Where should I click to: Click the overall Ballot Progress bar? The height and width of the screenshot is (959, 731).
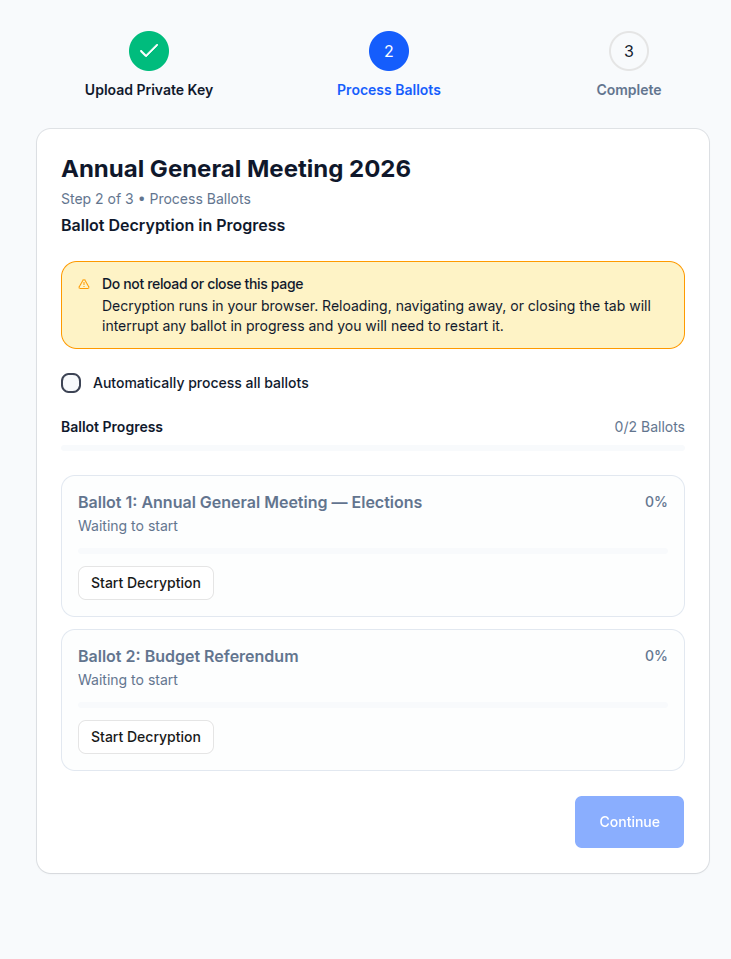pyautogui.click(x=373, y=448)
